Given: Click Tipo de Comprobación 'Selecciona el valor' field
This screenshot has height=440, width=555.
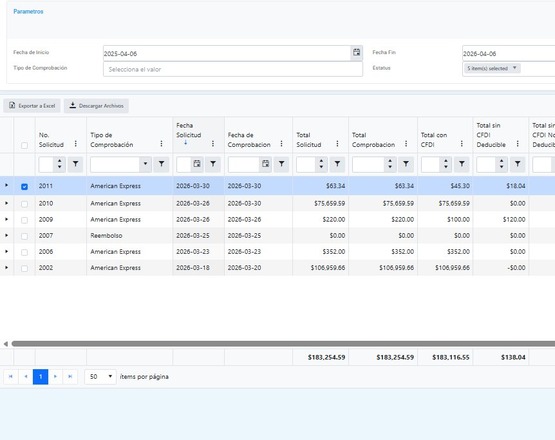Looking at the screenshot, I should pyautogui.click(x=233, y=69).
